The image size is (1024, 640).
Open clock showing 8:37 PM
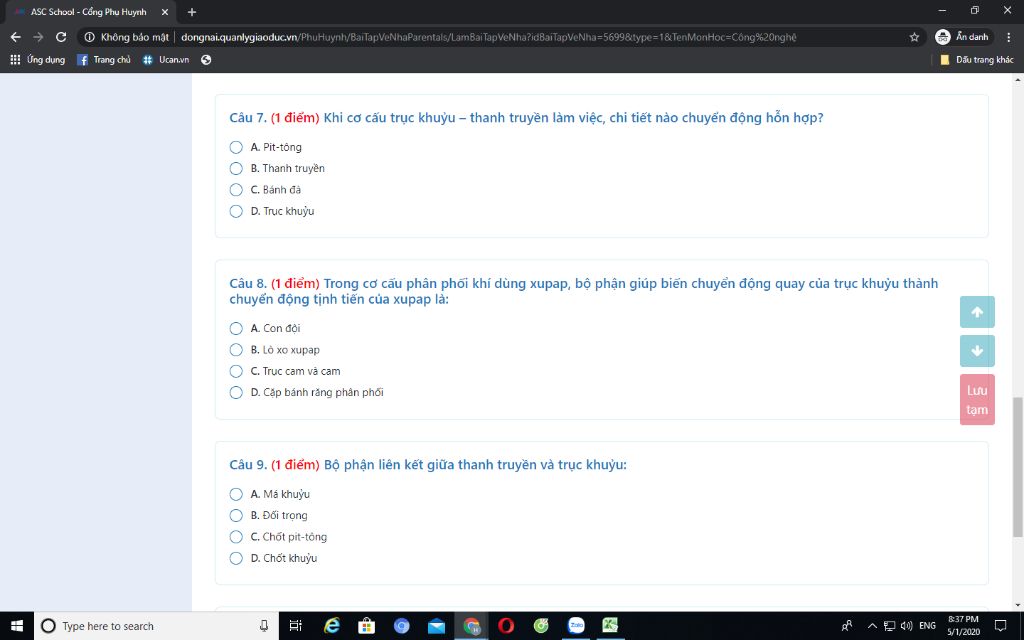(963, 626)
